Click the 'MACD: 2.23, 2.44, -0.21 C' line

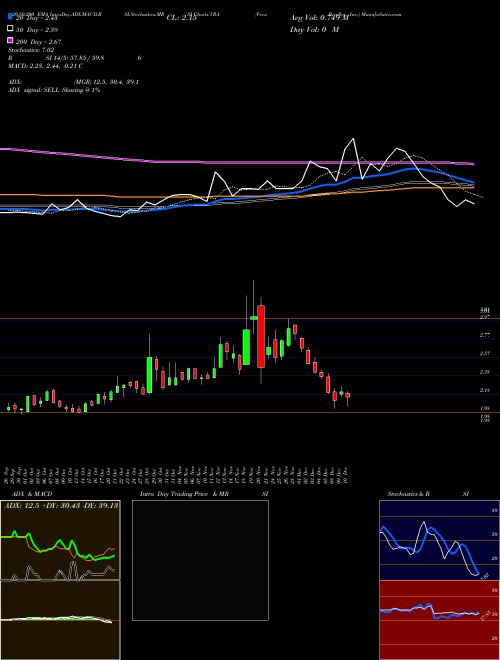(x=45, y=66)
